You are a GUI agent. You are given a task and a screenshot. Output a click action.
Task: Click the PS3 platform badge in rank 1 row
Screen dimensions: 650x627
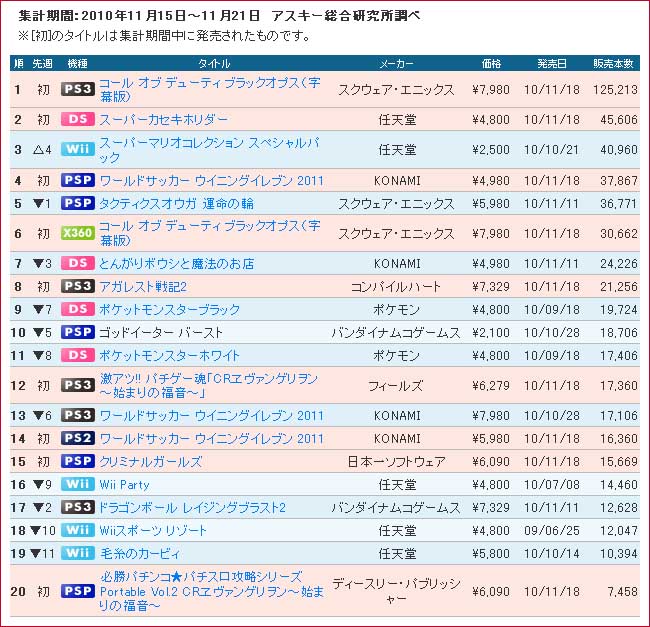pyautogui.click(x=78, y=89)
